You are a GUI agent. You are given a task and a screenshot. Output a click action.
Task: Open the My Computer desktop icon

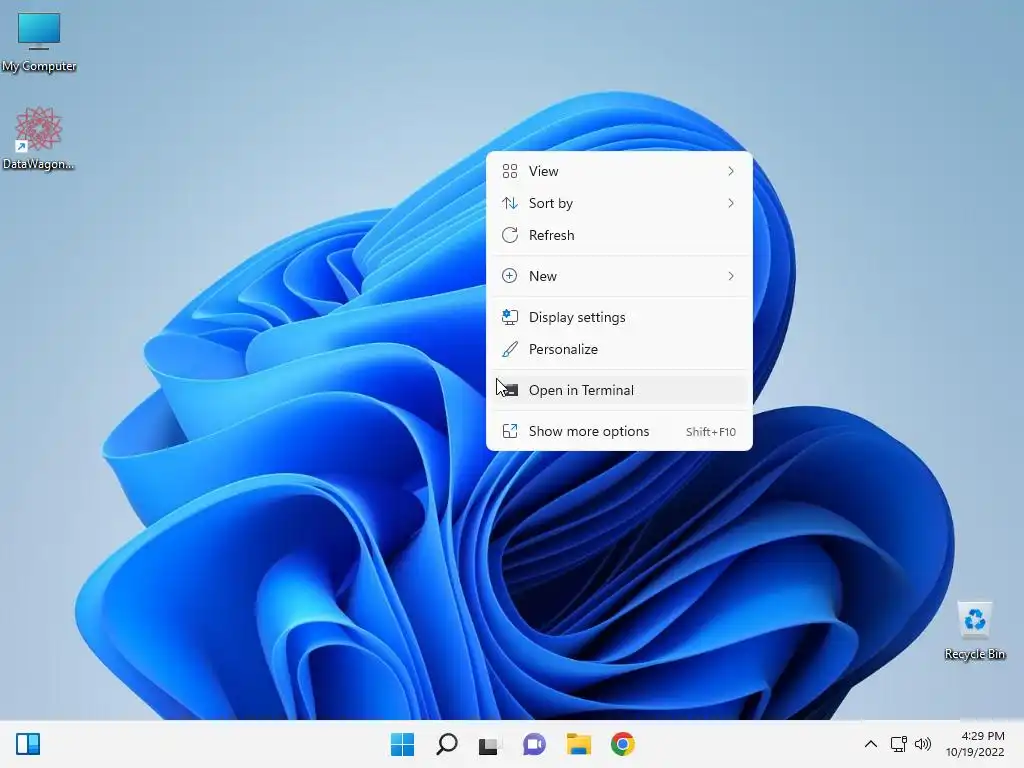(39, 41)
